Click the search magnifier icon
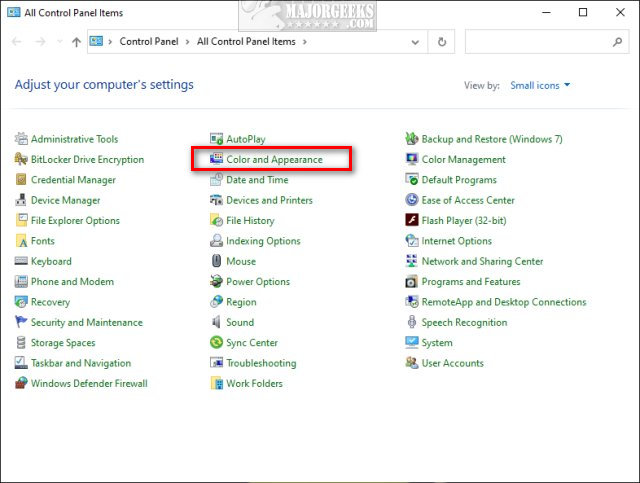This screenshot has height=483, width=640. pyautogui.click(x=618, y=42)
